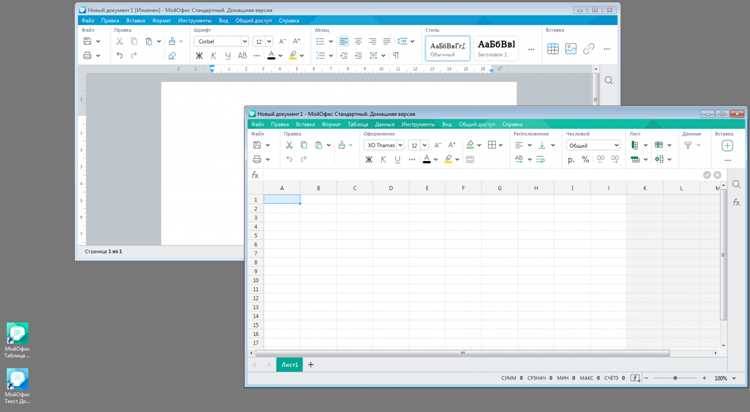Toggle italic К in spreadsheet toolbar

[x=383, y=159]
